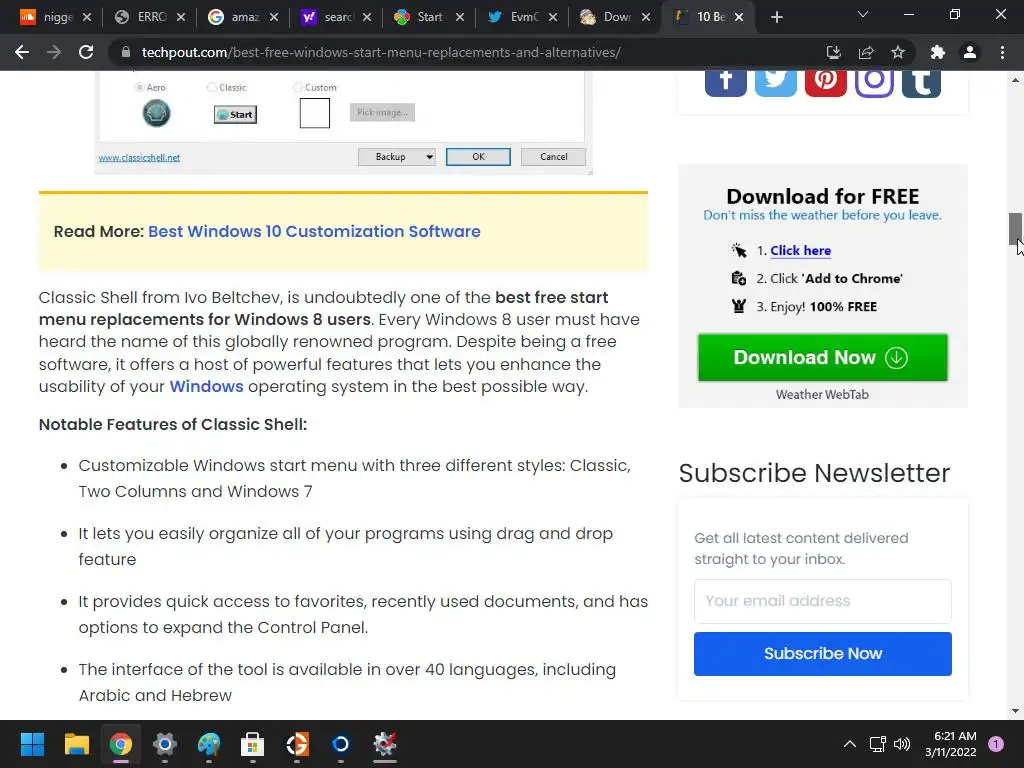Close the Yahoo search tab

click(367, 17)
